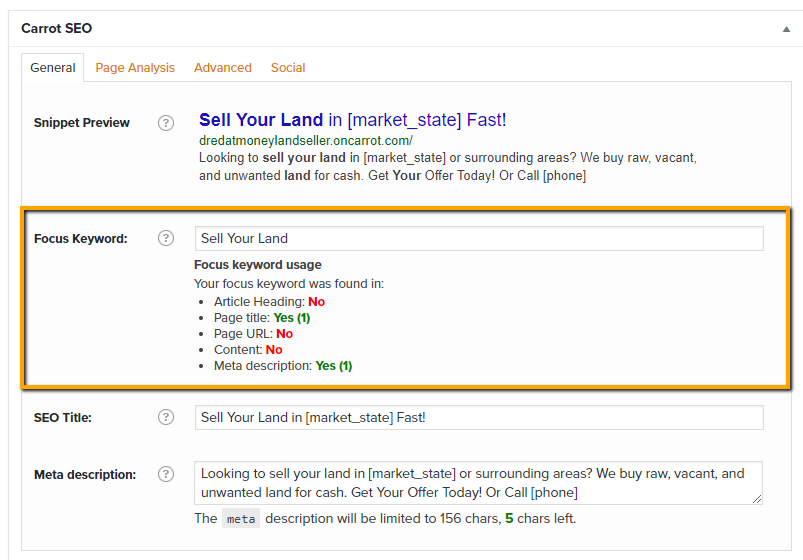Click the Meta description resize handle
Image resolution: width=803 pixels, height=560 pixels.
tap(757, 499)
